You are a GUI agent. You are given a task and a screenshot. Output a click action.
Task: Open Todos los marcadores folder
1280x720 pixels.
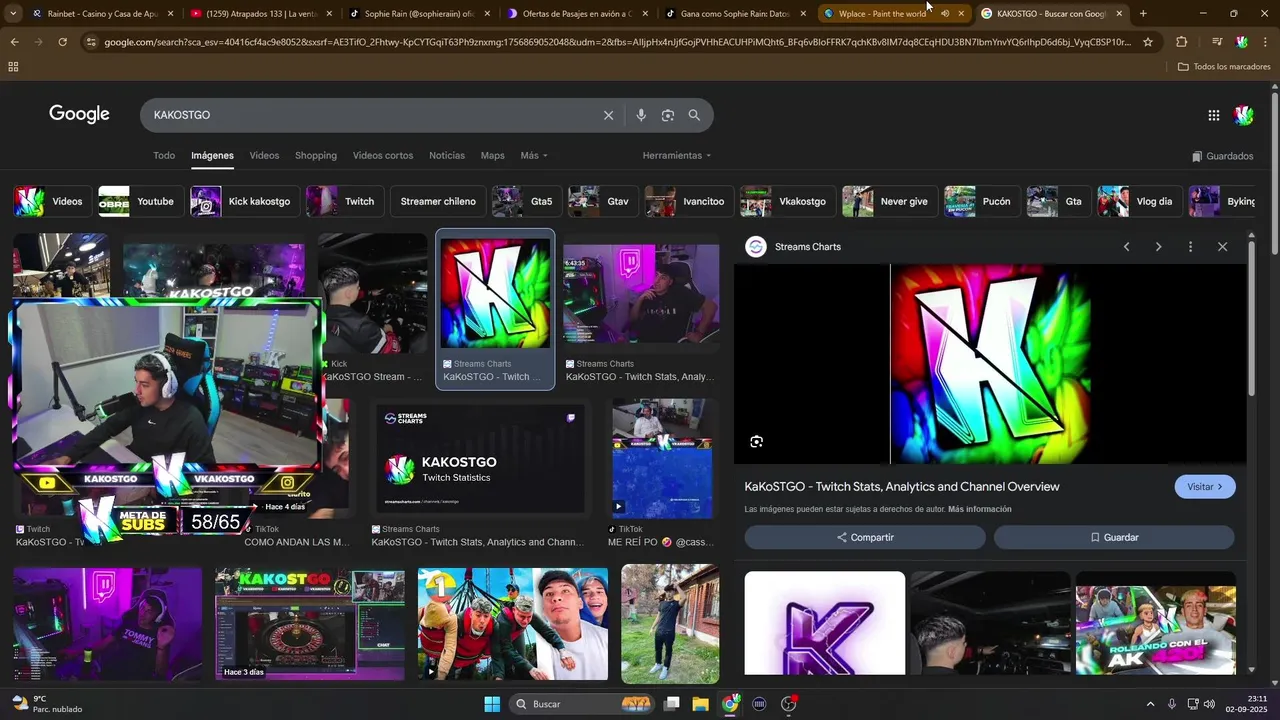pos(1224,66)
